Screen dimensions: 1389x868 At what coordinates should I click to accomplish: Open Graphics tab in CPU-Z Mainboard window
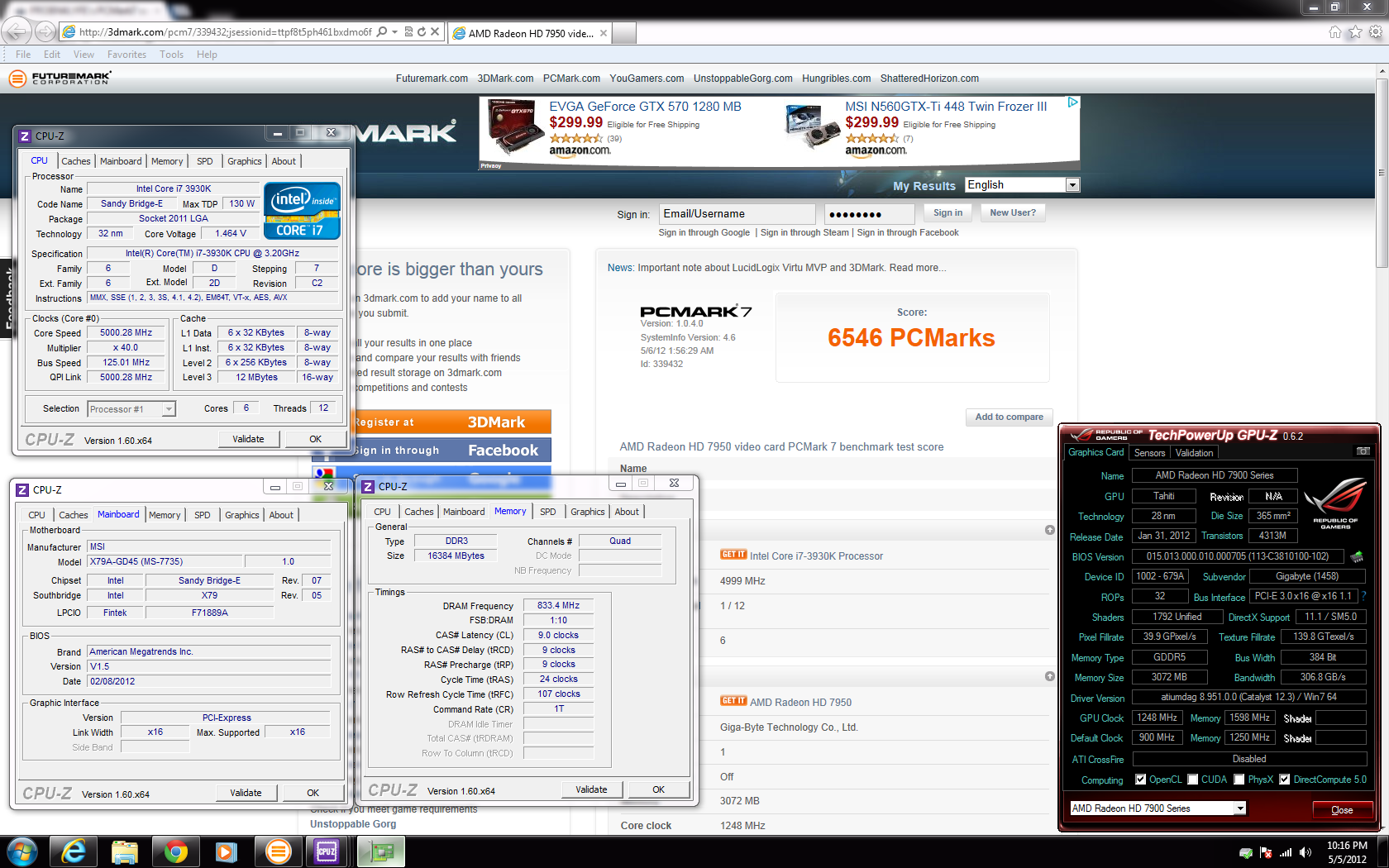[242, 515]
